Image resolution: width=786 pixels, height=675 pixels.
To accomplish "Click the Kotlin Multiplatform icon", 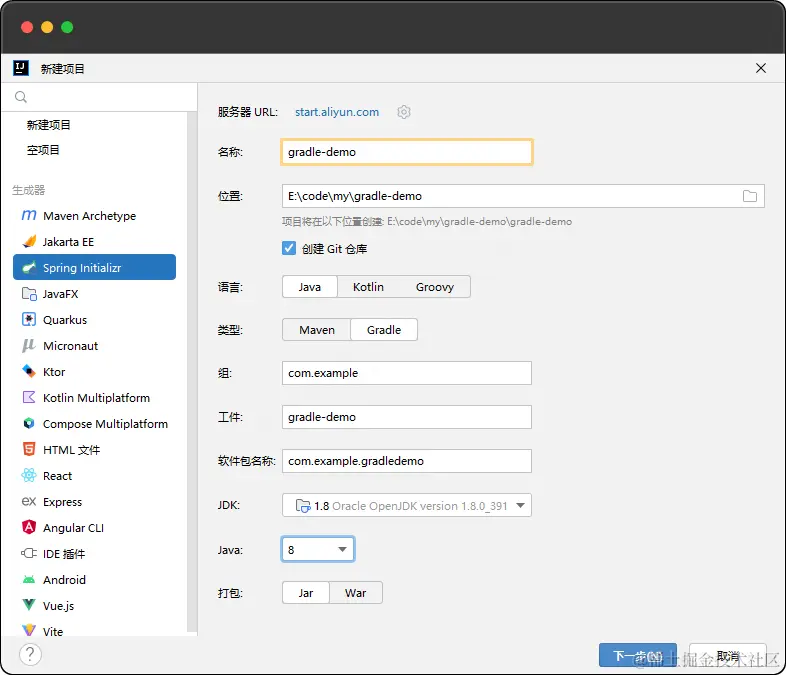I will coord(29,397).
